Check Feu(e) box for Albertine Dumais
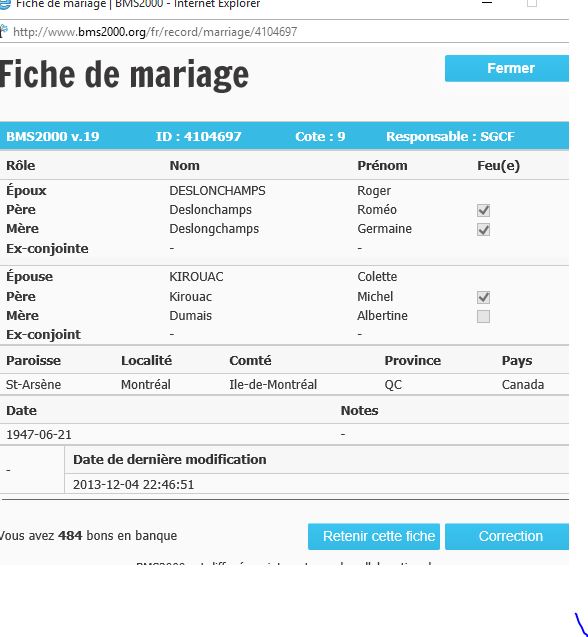 pyautogui.click(x=483, y=316)
